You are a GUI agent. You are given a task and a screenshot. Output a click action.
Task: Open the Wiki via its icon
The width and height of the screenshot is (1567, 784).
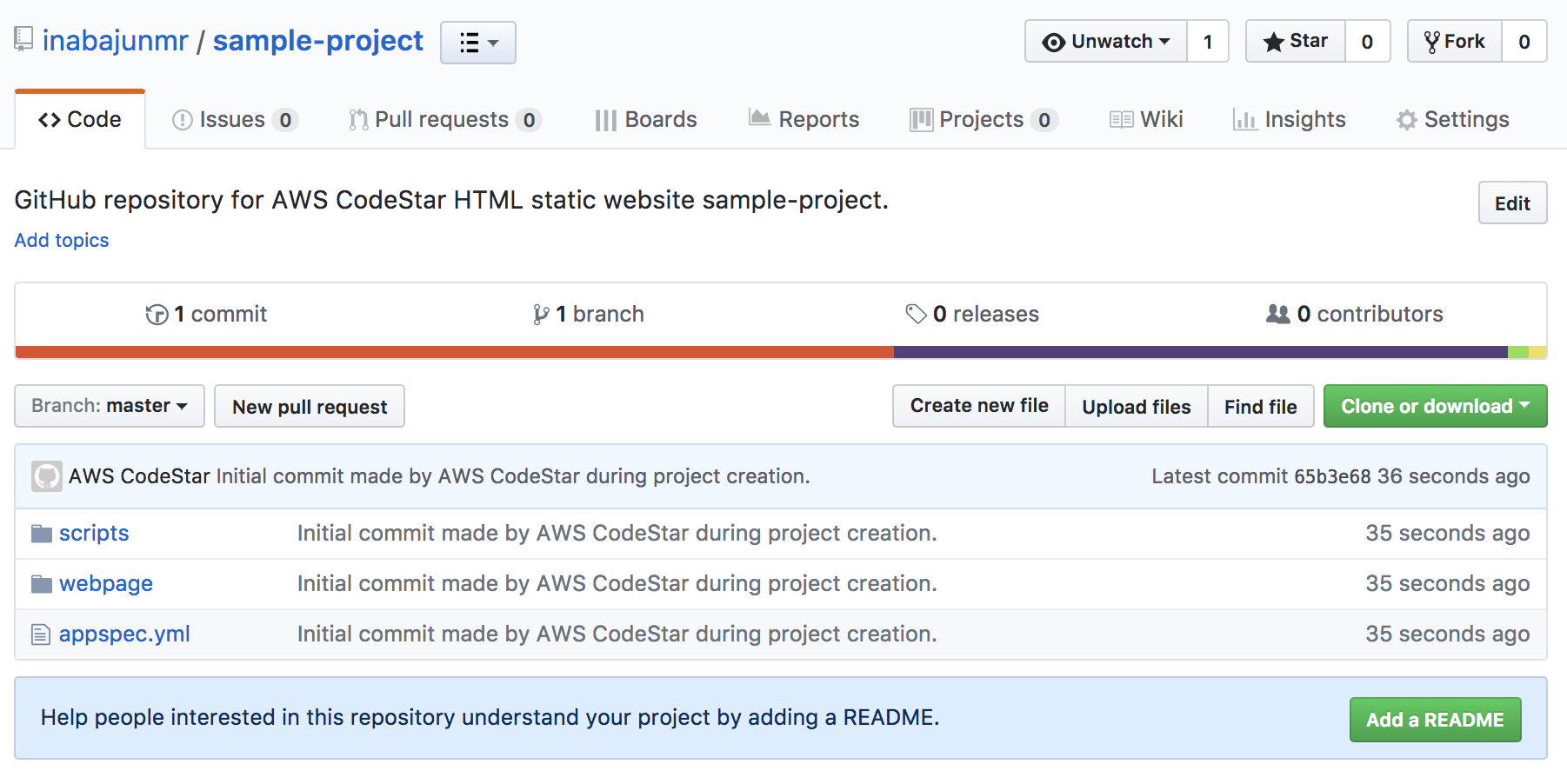click(1120, 119)
